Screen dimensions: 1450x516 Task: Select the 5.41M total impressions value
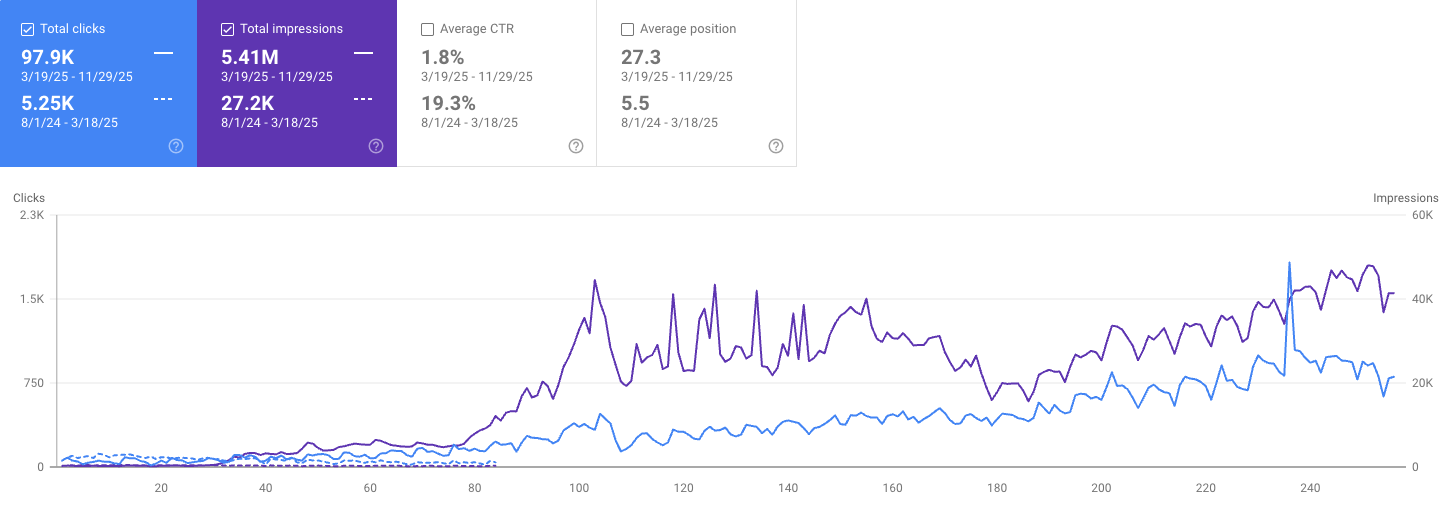pyautogui.click(x=250, y=57)
